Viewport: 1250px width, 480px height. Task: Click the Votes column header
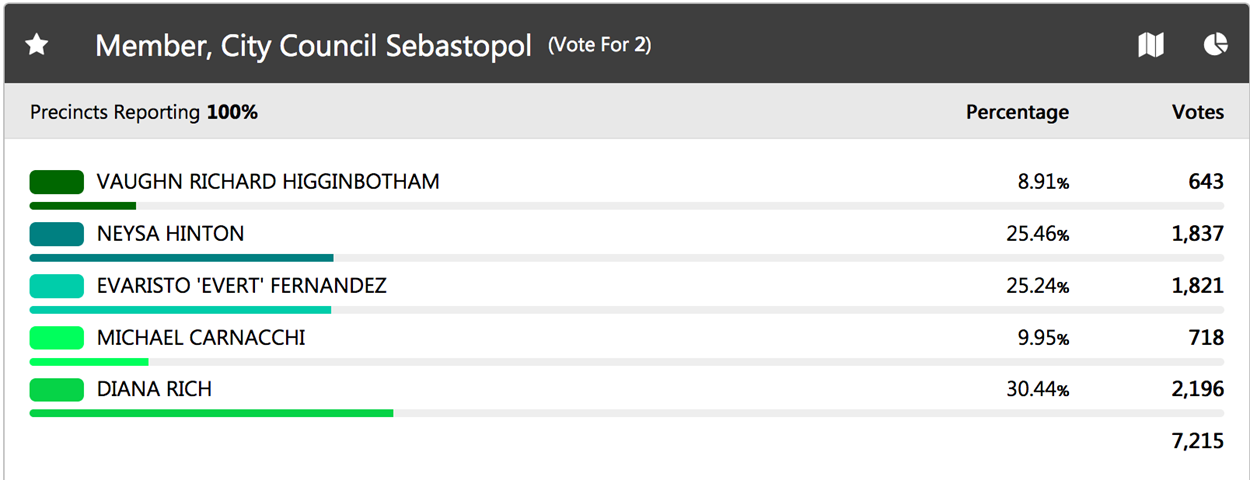click(x=1198, y=112)
